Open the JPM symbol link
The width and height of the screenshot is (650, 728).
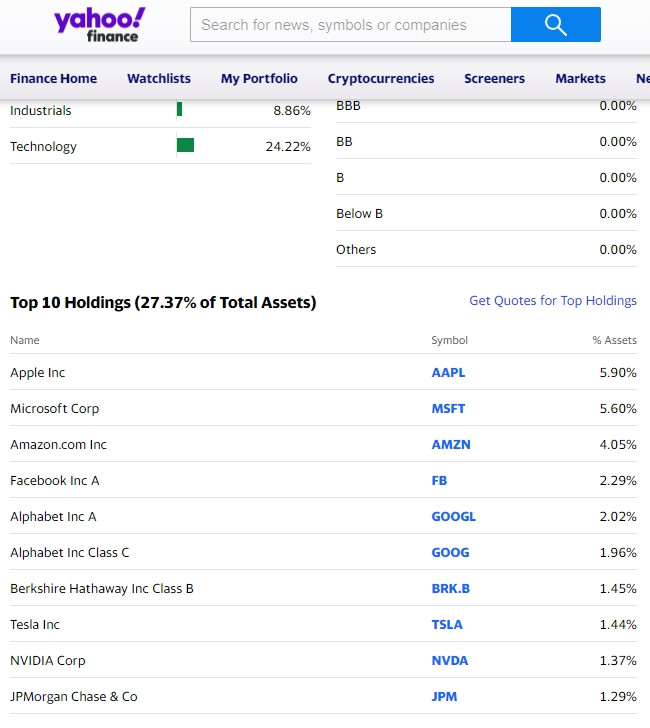pyautogui.click(x=444, y=696)
